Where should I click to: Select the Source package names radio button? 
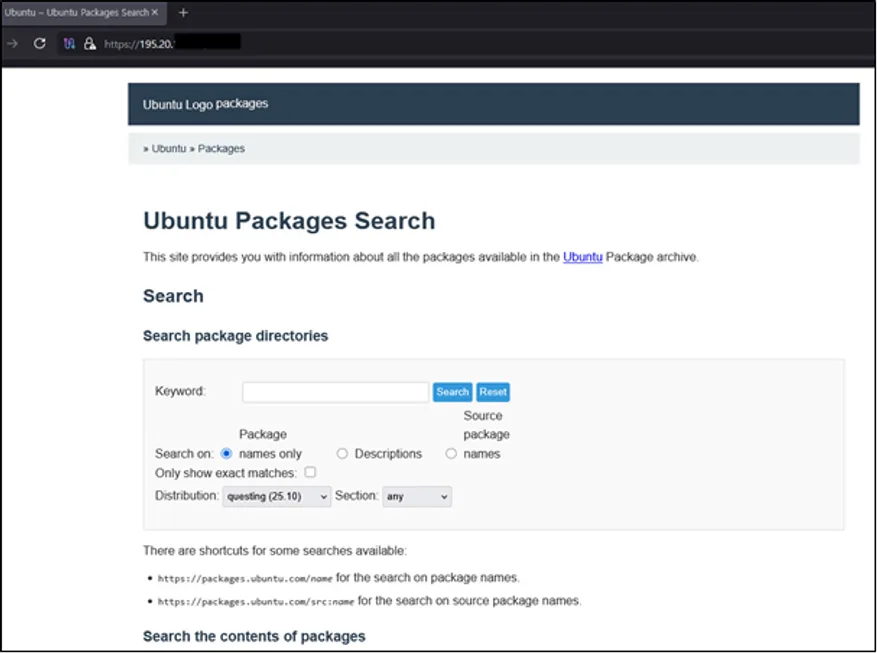coord(451,453)
